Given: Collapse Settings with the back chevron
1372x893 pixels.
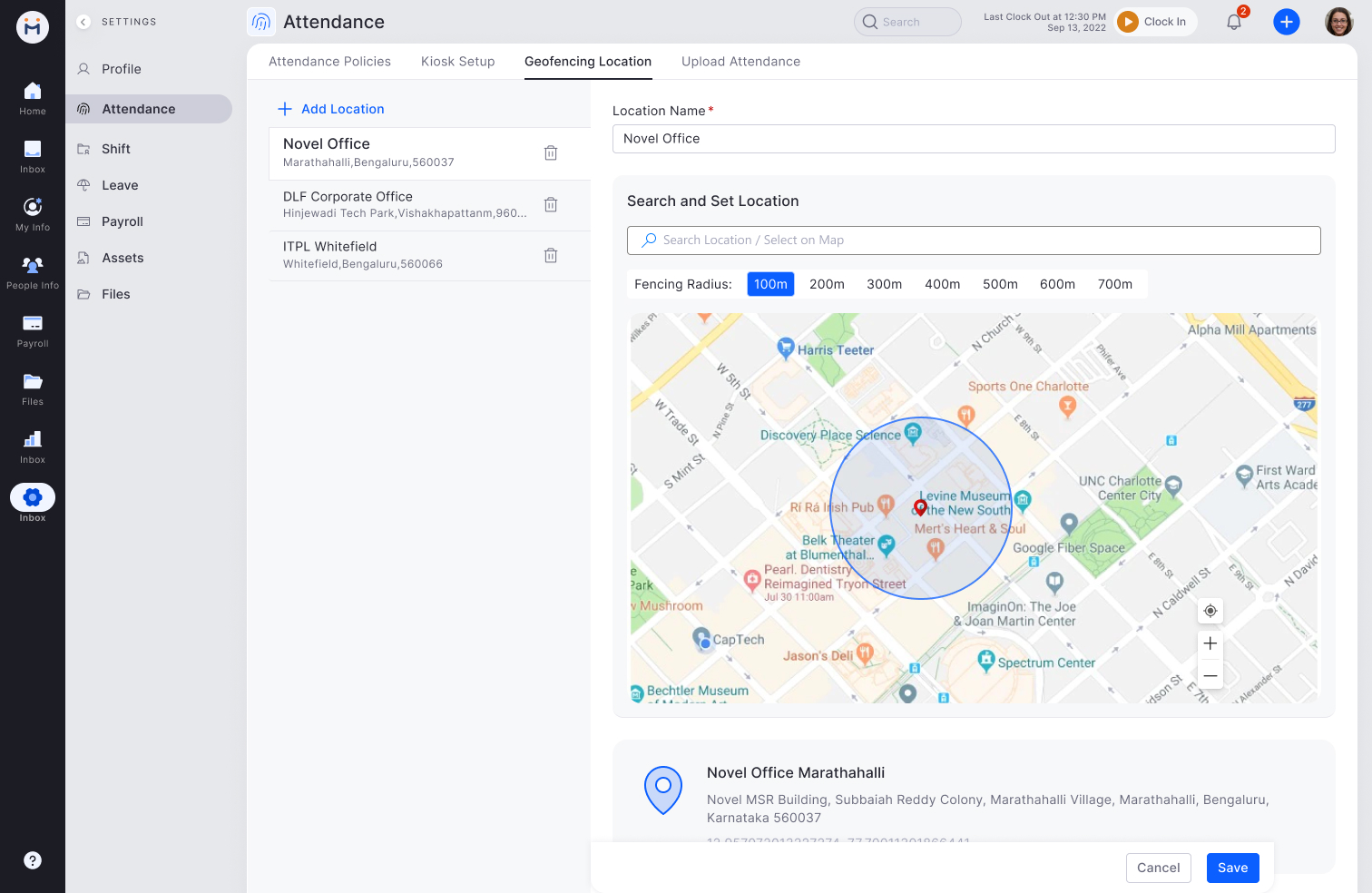Looking at the screenshot, I should tap(83, 21).
